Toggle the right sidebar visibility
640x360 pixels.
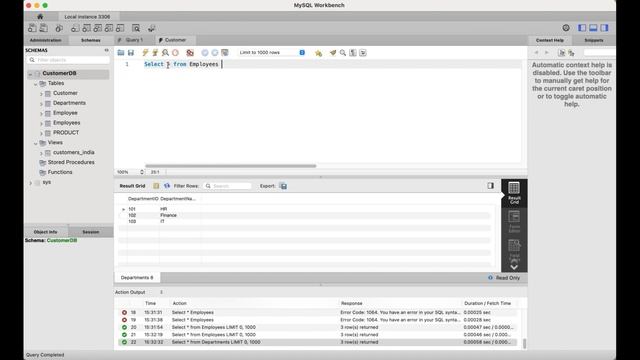[x=604, y=28]
